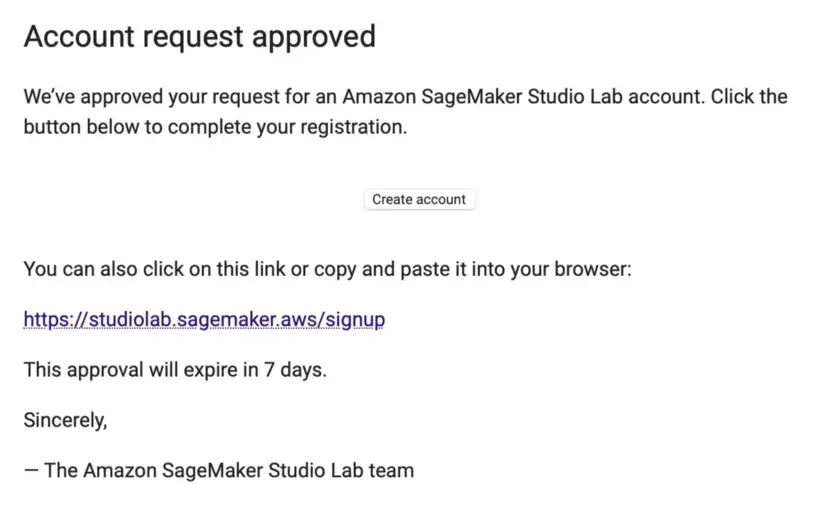
Task: Click "button below" in the first paragraph
Action: tap(81, 127)
